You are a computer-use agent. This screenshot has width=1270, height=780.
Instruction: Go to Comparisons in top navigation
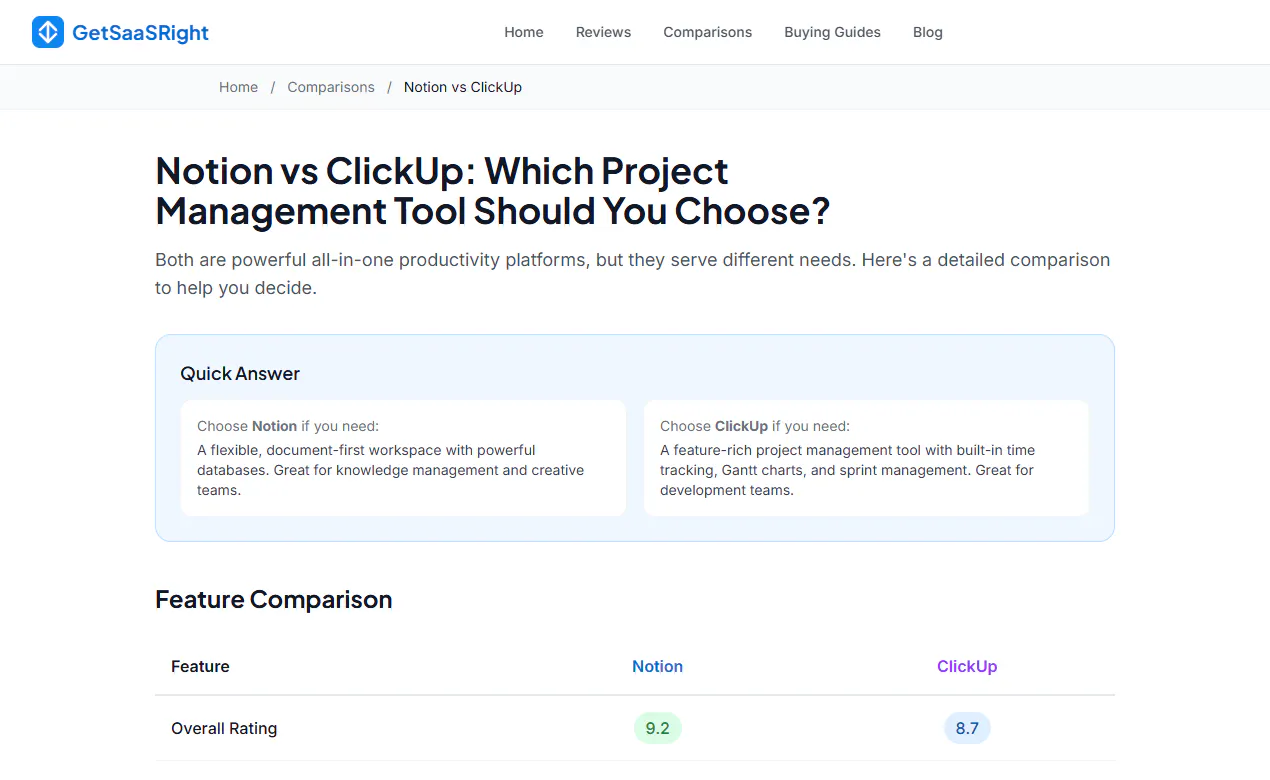(x=707, y=32)
